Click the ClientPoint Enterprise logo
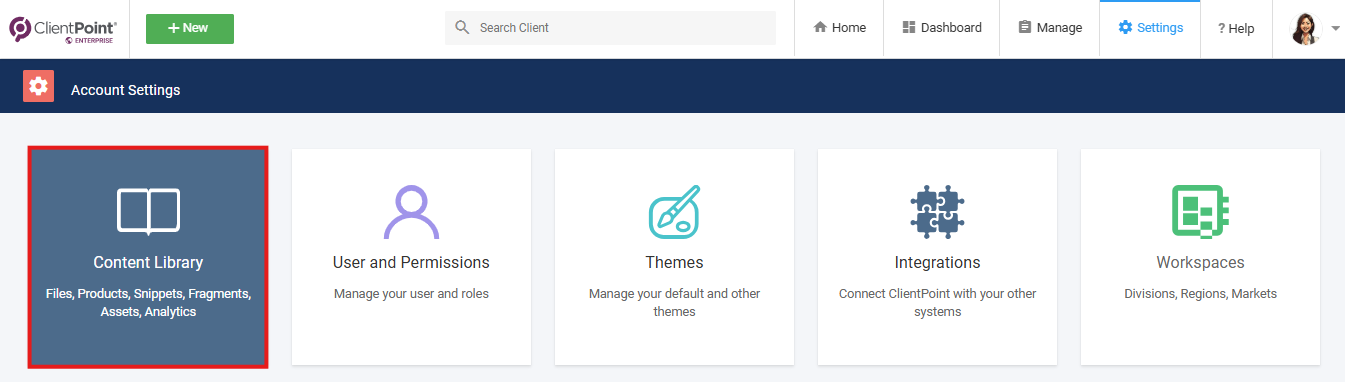This screenshot has height=382, width=1345. coord(63,29)
